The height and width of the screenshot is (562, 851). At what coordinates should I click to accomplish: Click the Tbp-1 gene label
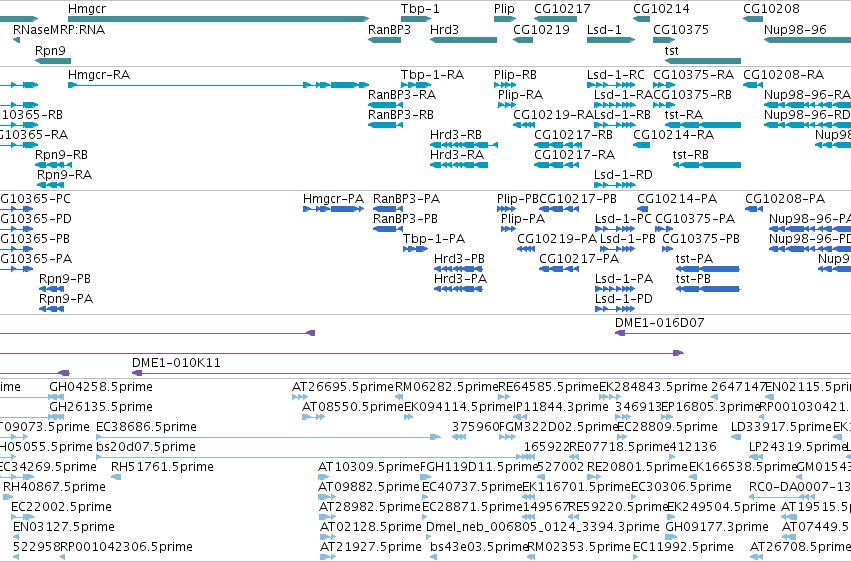[420, 9]
